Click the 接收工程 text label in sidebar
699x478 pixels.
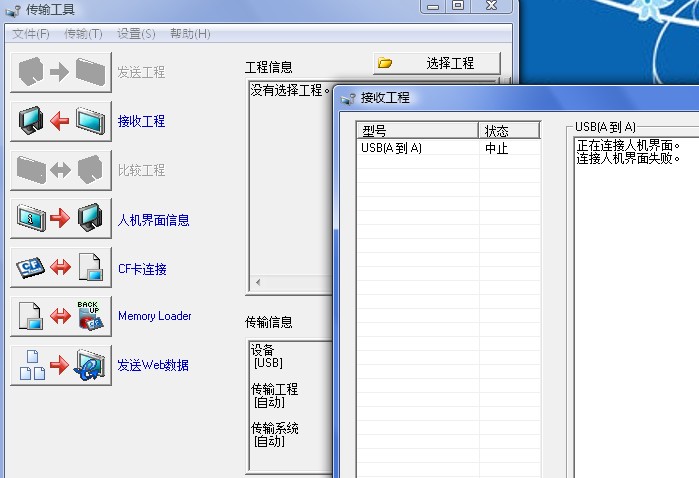141,121
